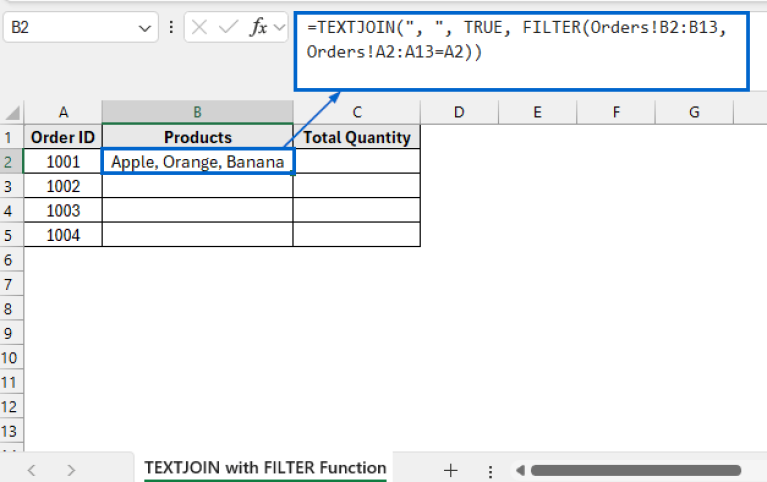Click the Cancel X icon in formula bar

pos(200,28)
